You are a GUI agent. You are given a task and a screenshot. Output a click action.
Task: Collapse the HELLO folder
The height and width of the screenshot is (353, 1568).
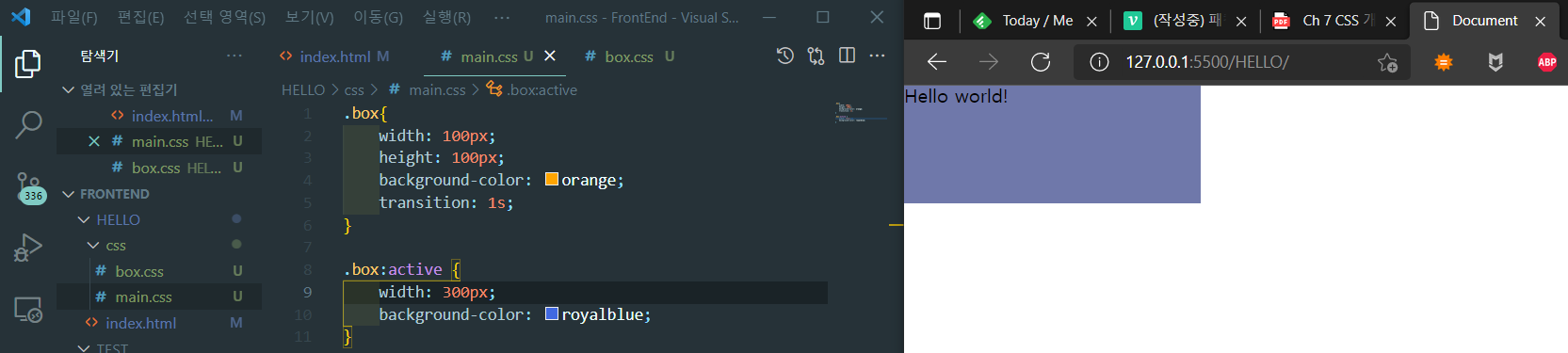[84, 219]
